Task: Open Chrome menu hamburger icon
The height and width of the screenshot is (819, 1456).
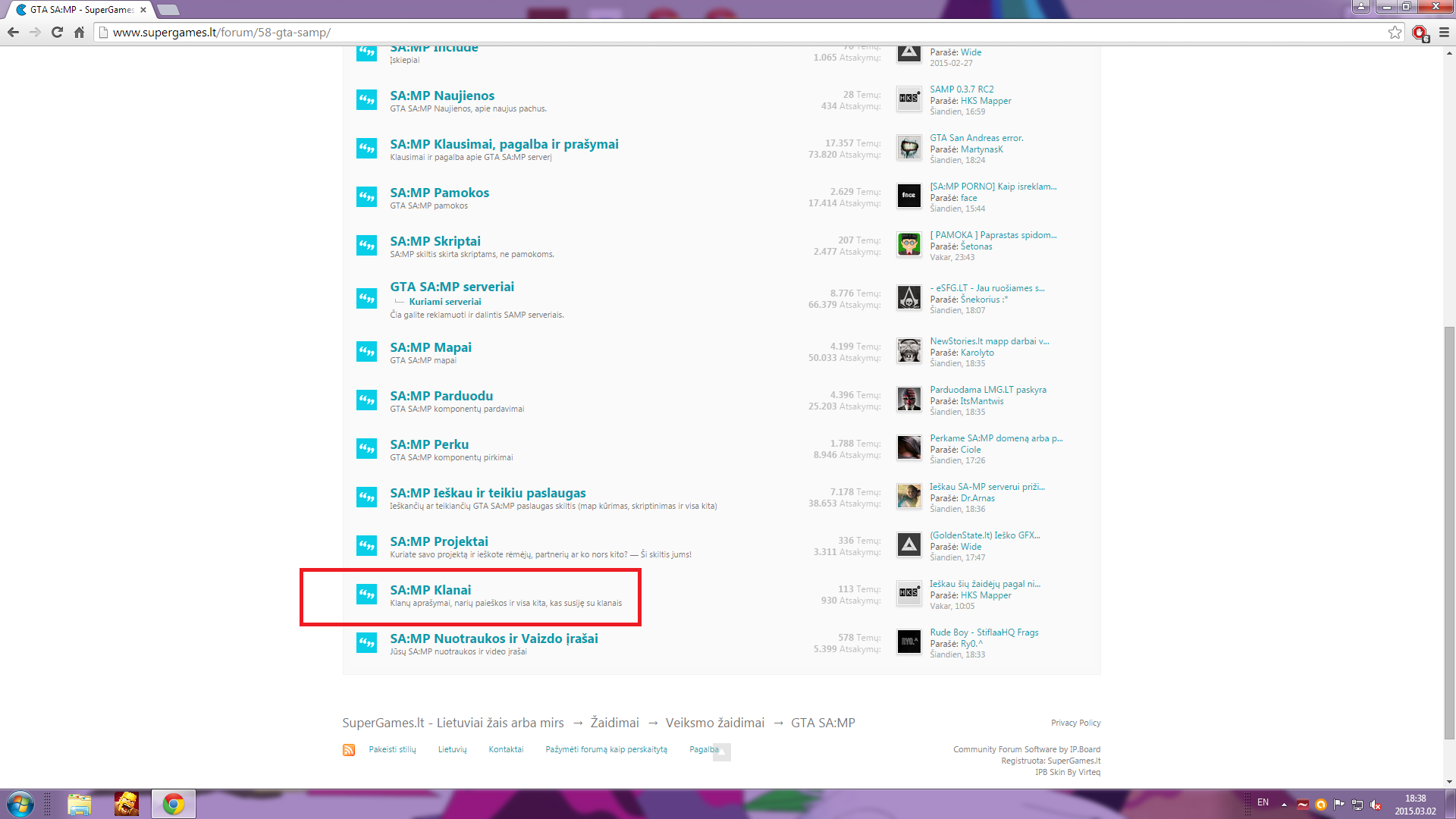Action: tap(1444, 32)
